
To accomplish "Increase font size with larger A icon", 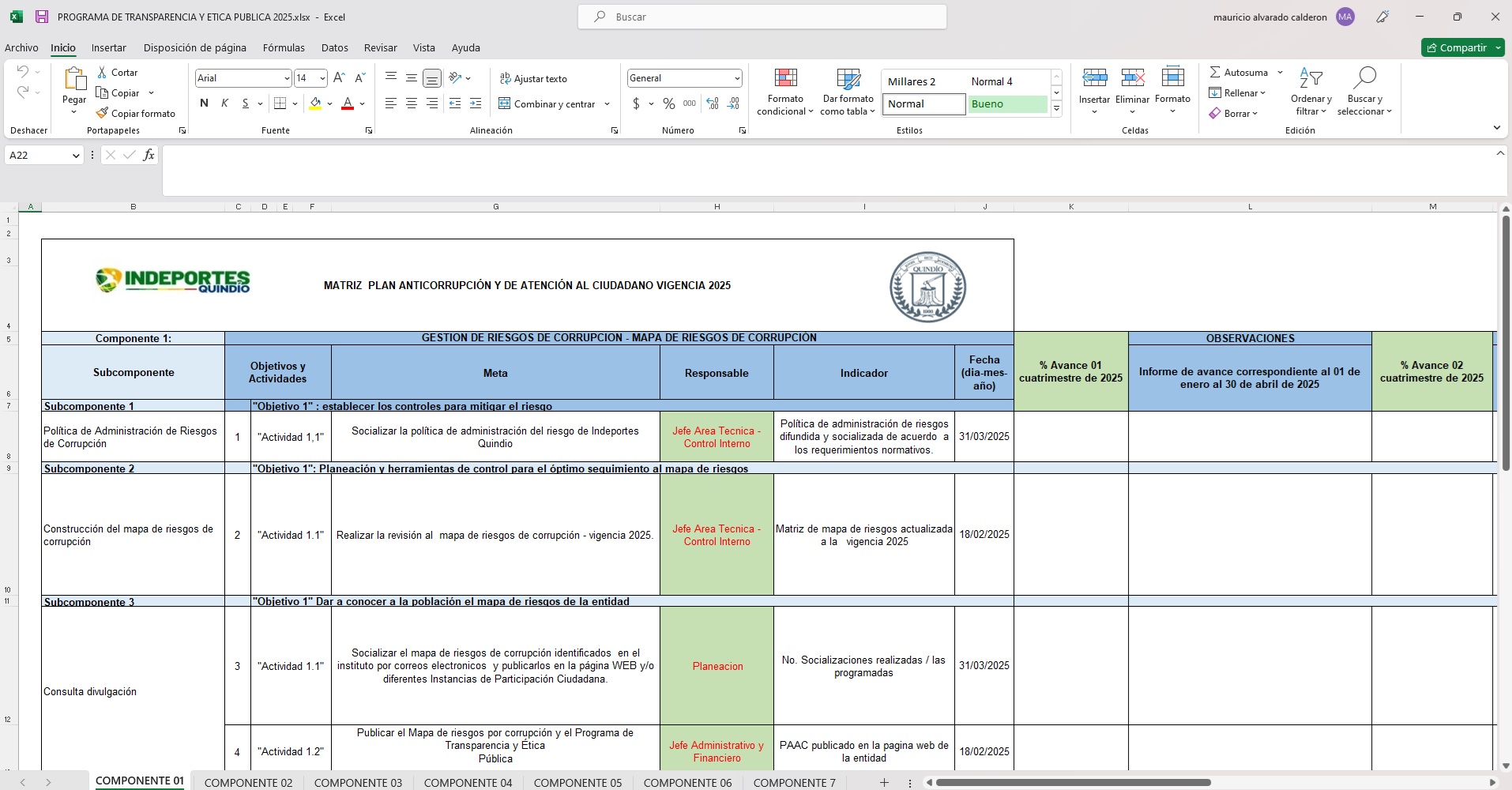I will pos(339,77).
